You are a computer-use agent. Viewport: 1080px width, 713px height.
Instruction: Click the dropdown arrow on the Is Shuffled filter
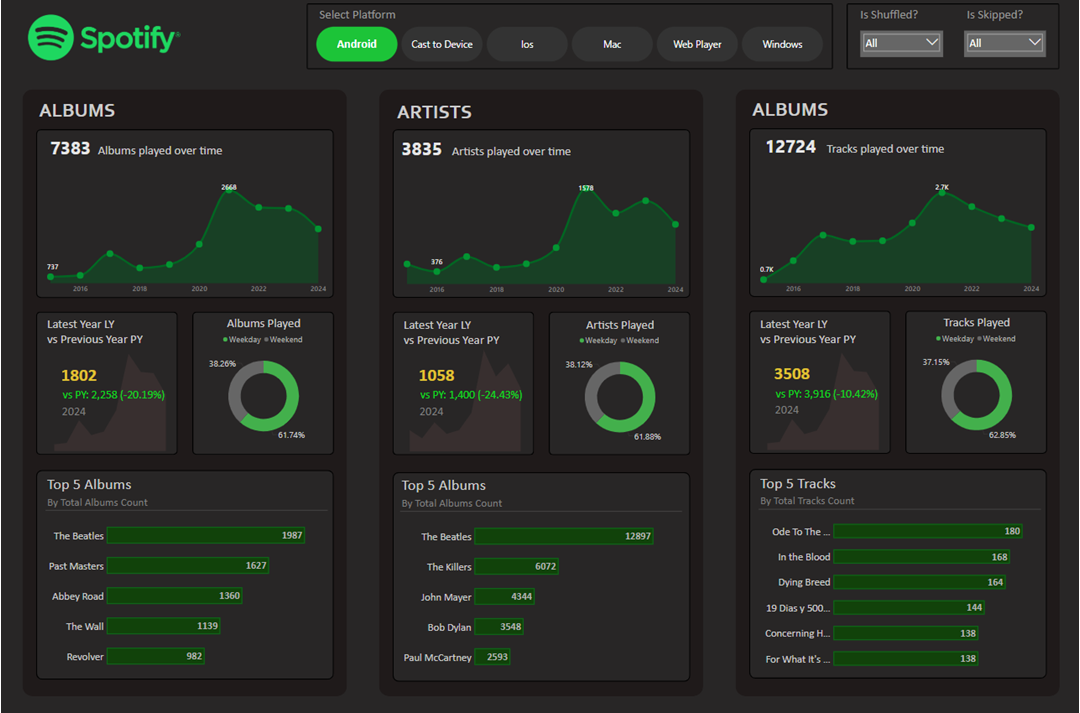929,43
